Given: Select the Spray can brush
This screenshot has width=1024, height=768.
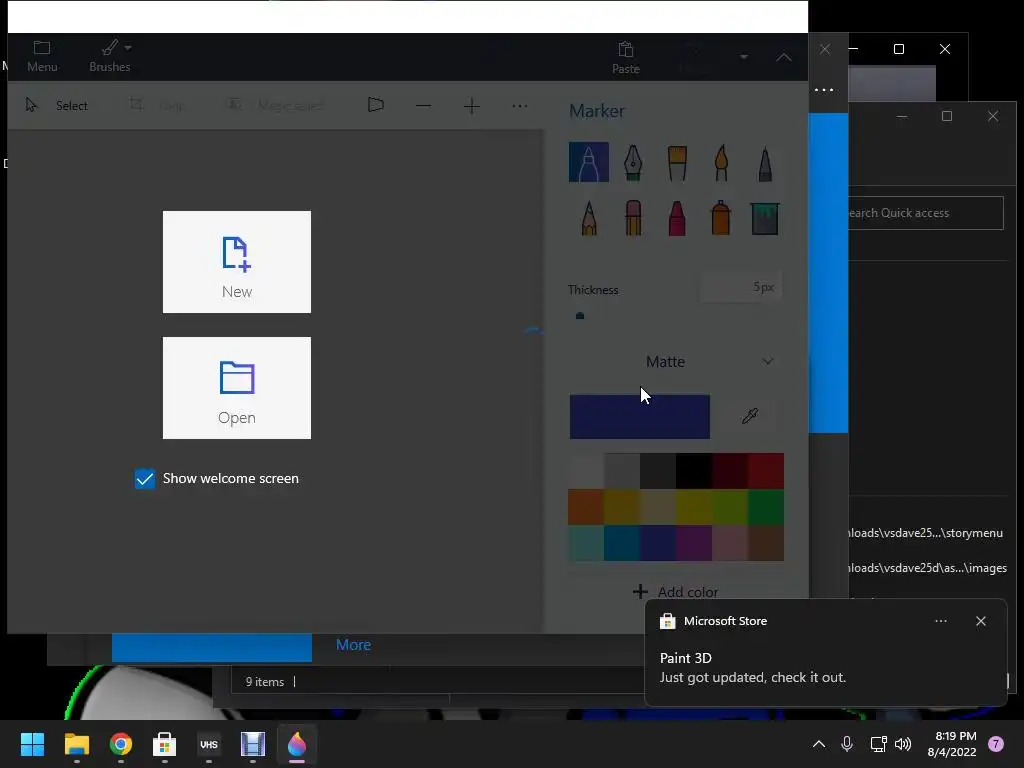Looking at the screenshot, I should (721, 217).
